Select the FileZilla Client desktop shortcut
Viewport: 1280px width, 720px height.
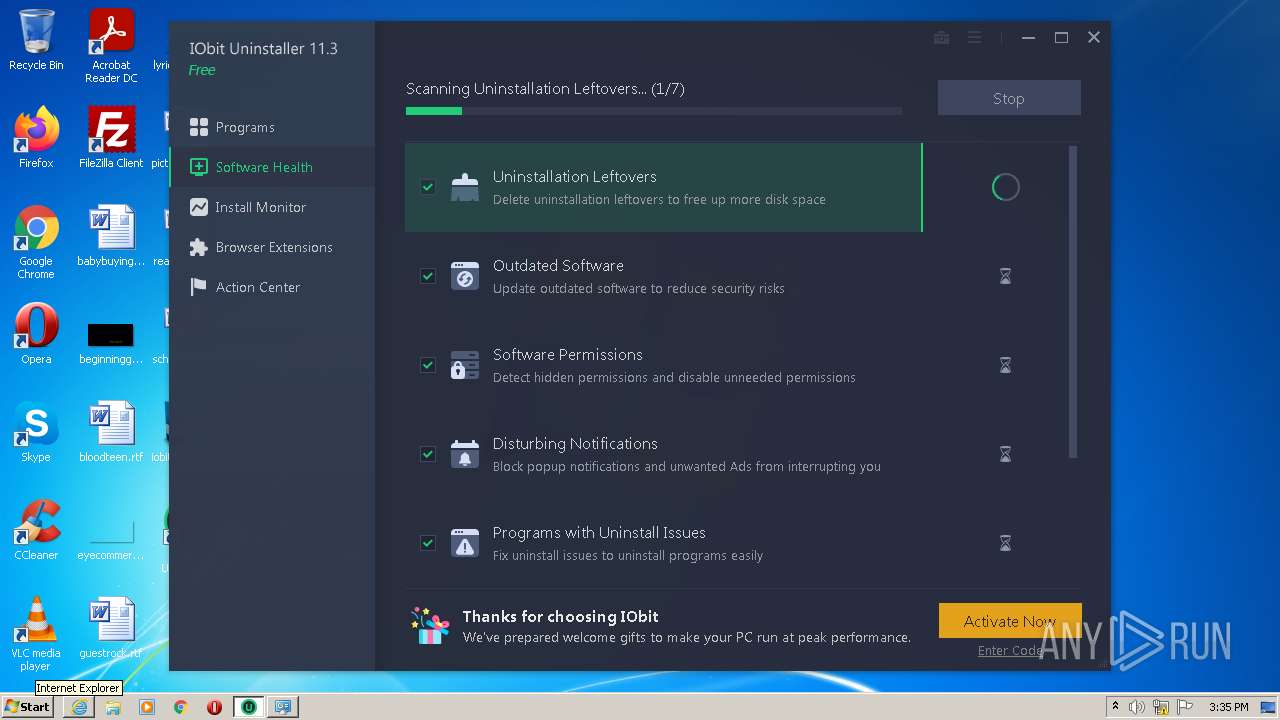tap(111, 138)
